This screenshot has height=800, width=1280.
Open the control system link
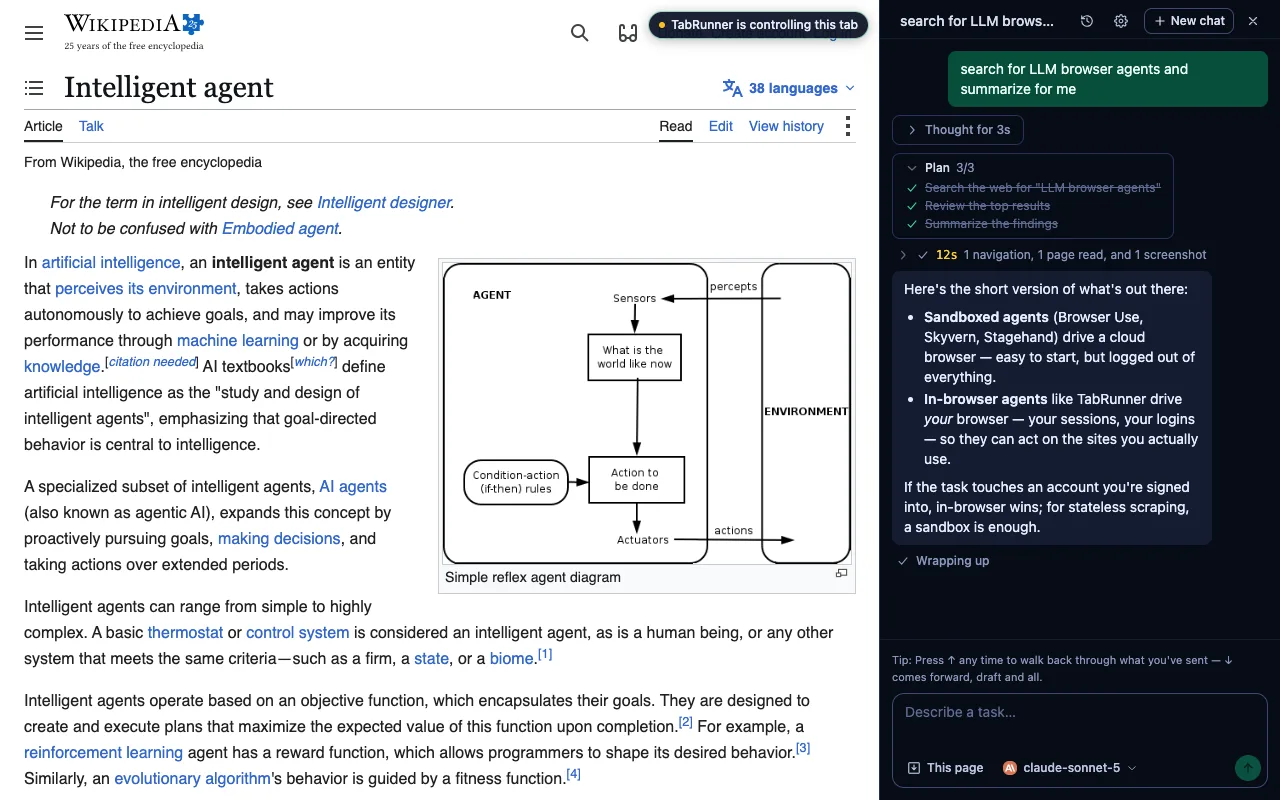click(x=298, y=632)
